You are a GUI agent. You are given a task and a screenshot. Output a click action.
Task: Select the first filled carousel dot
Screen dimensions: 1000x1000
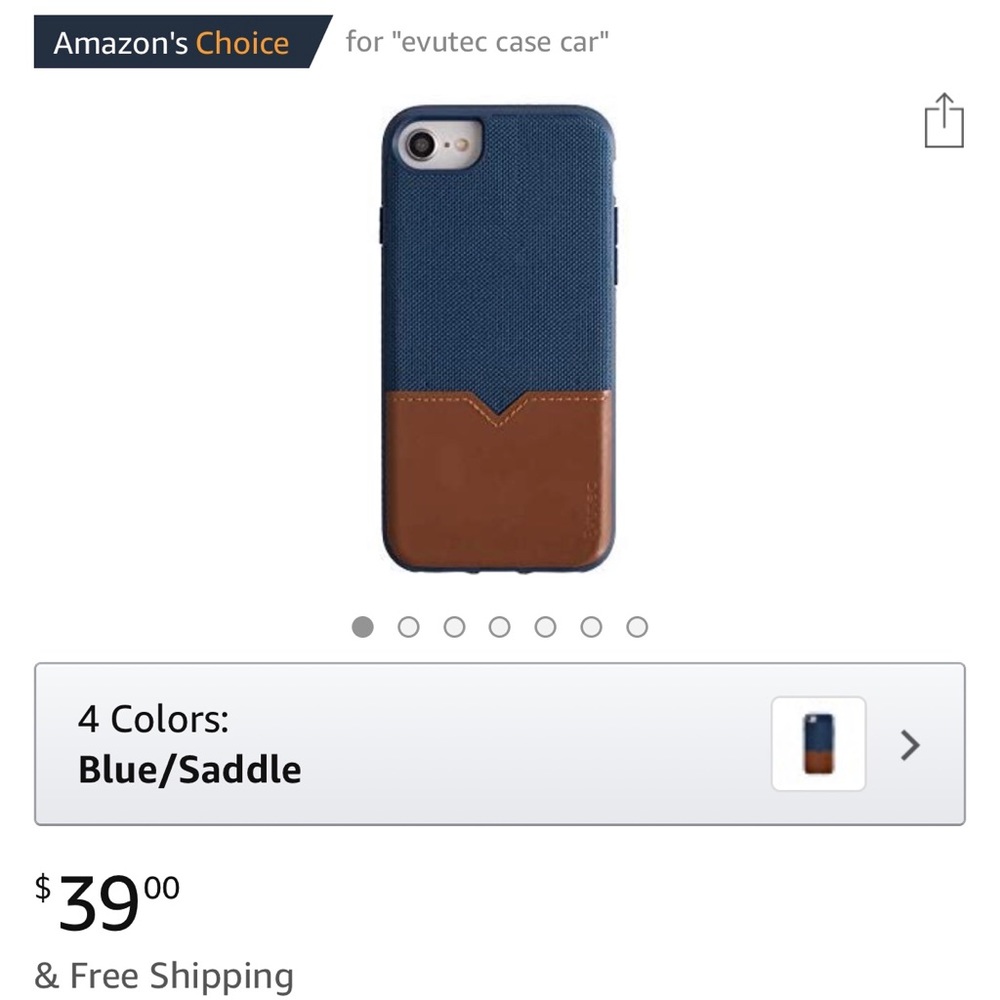tap(364, 625)
